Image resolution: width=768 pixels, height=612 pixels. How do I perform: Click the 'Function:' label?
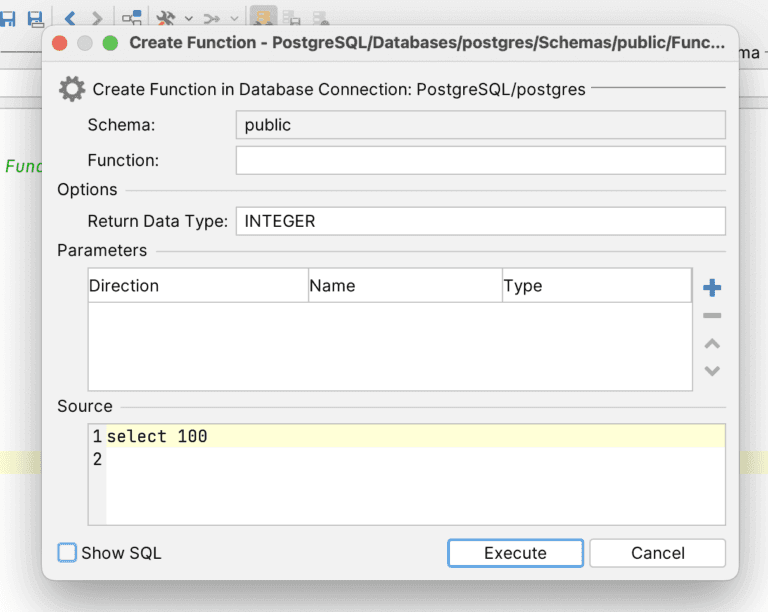pyautogui.click(x=123, y=160)
